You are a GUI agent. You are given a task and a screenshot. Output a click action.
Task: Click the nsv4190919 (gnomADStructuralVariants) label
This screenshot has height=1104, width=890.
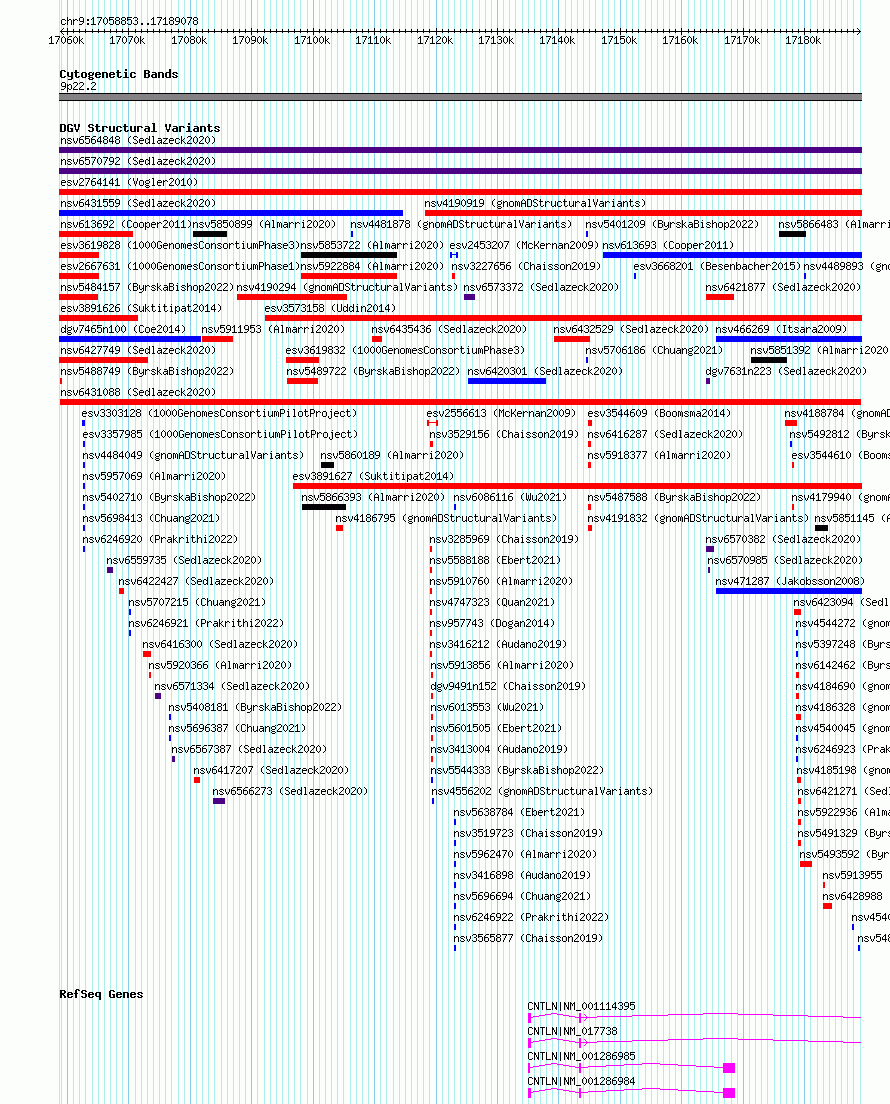click(x=535, y=203)
